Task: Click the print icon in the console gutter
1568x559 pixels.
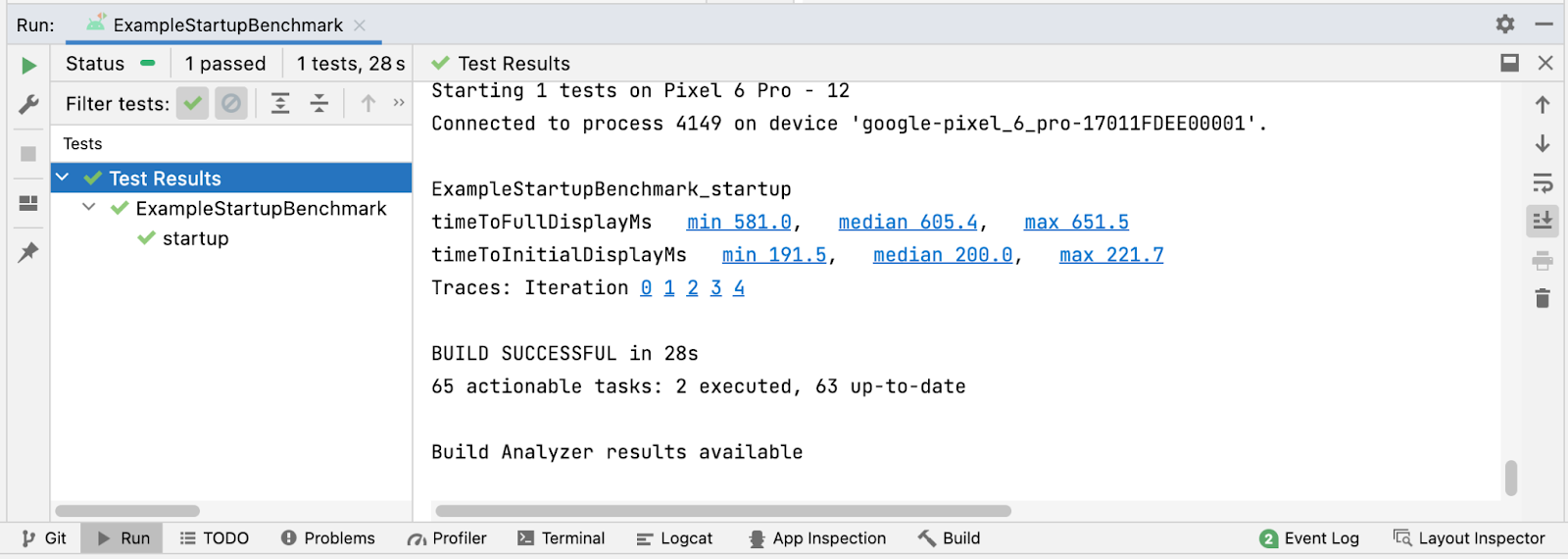Action: click(1543, 260)
